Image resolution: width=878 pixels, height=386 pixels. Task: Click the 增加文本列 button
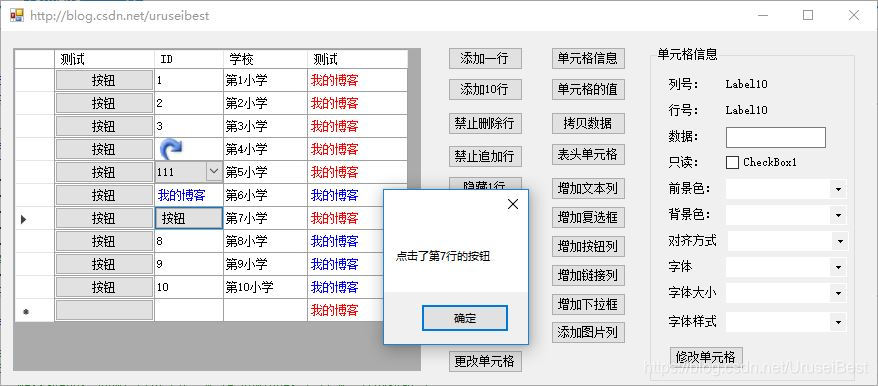[588, 189]
